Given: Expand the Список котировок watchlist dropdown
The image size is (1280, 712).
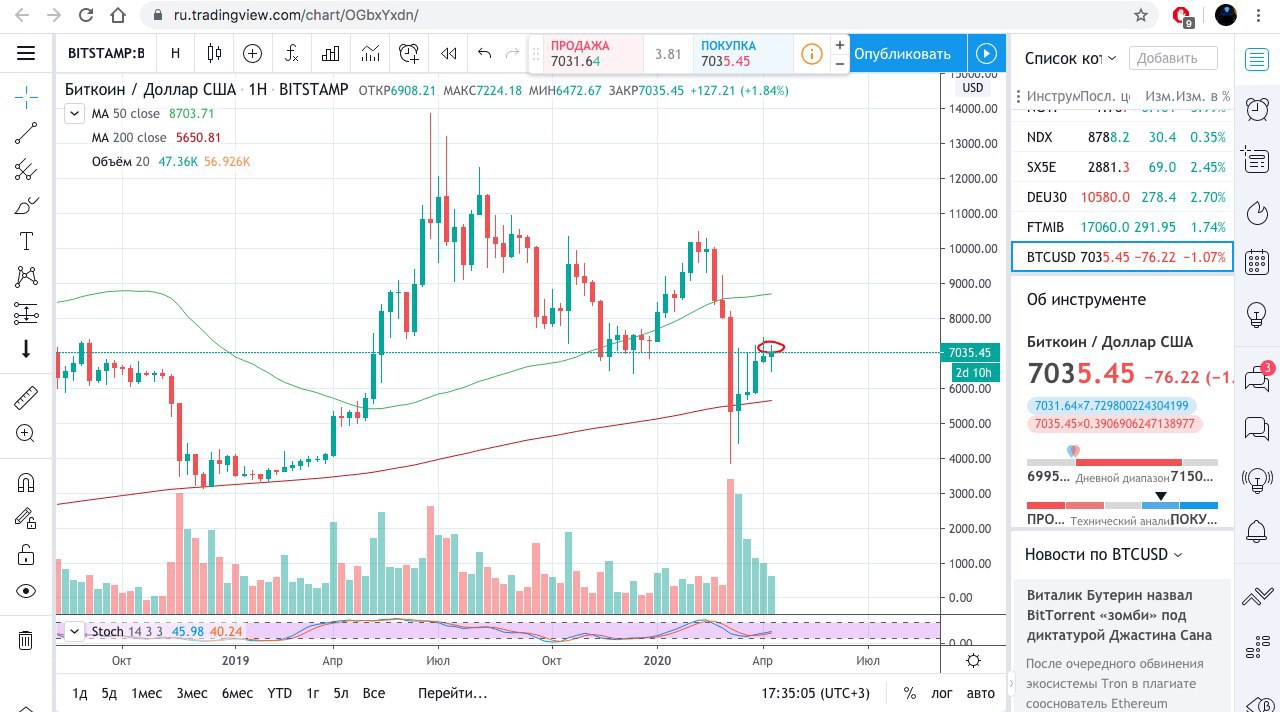Looking at the screenshot, I should 1069,58.
